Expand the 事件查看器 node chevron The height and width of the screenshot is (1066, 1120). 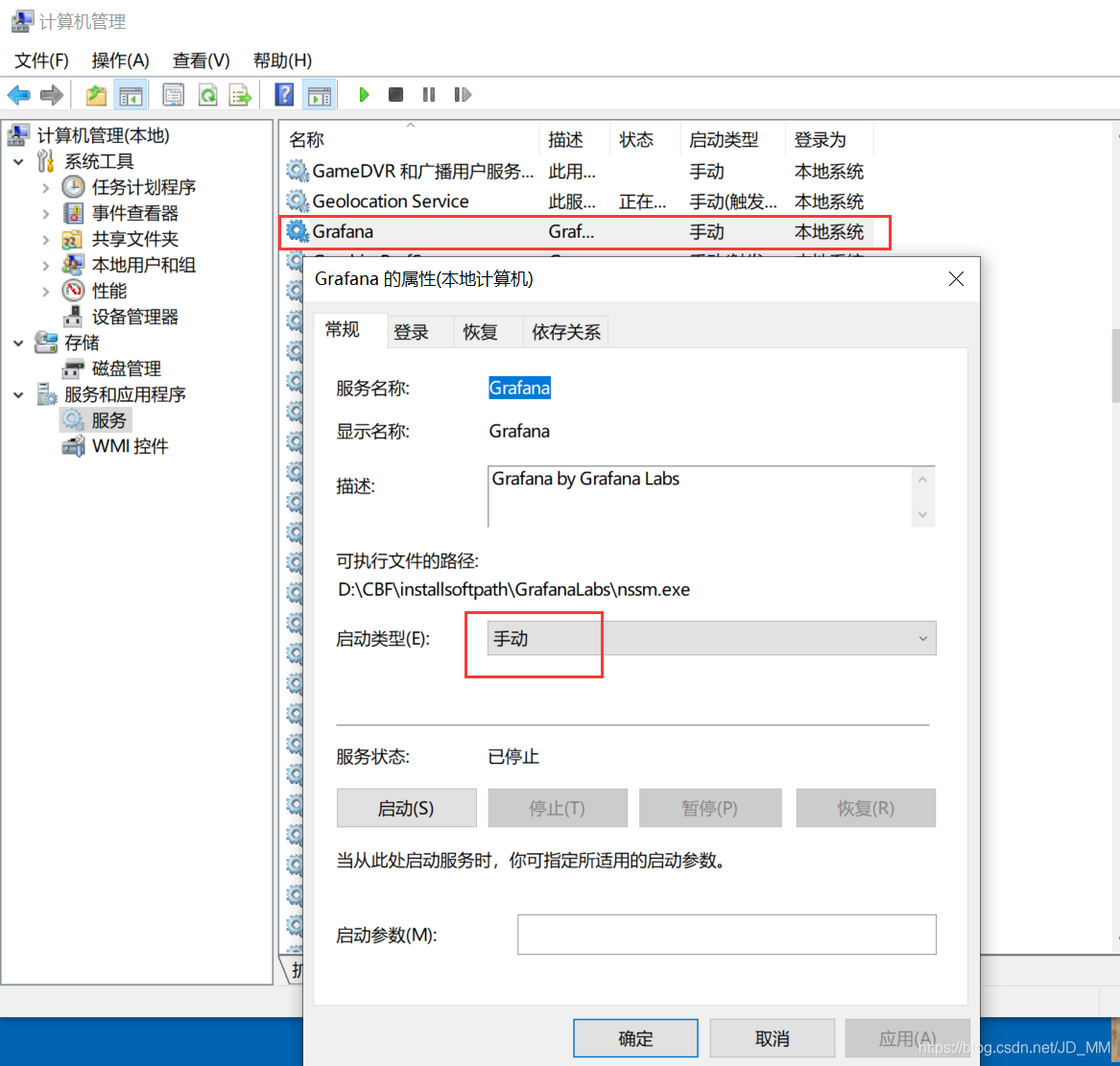46,213
